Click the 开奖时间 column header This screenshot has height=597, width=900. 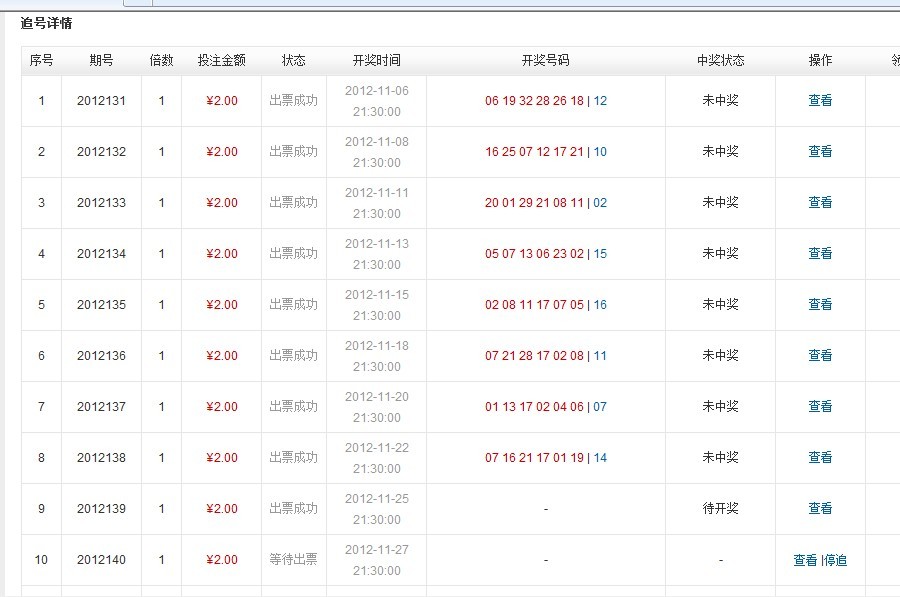[x=376, y=61]
